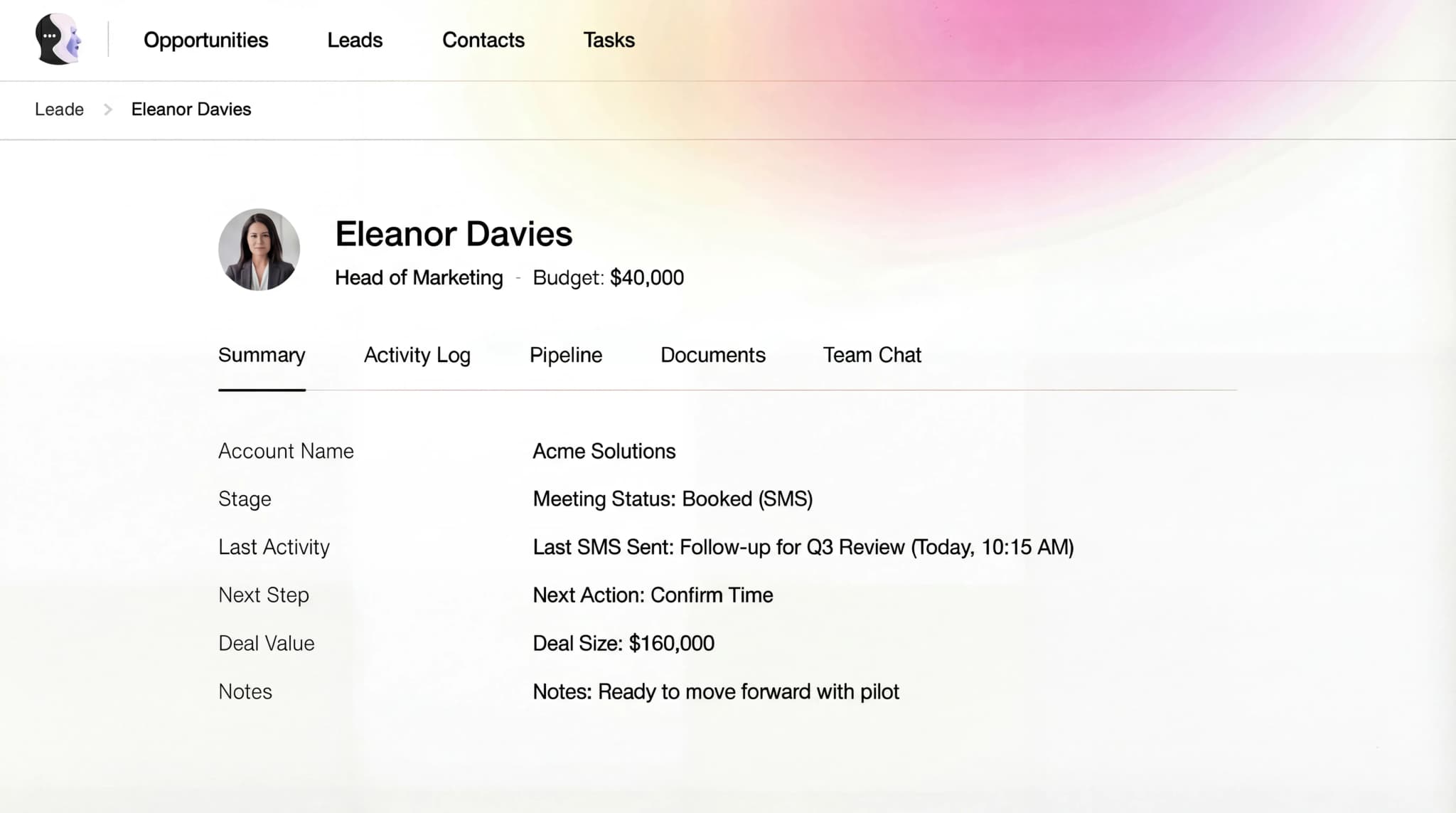Click the Leade breadcrumb link

59,110
